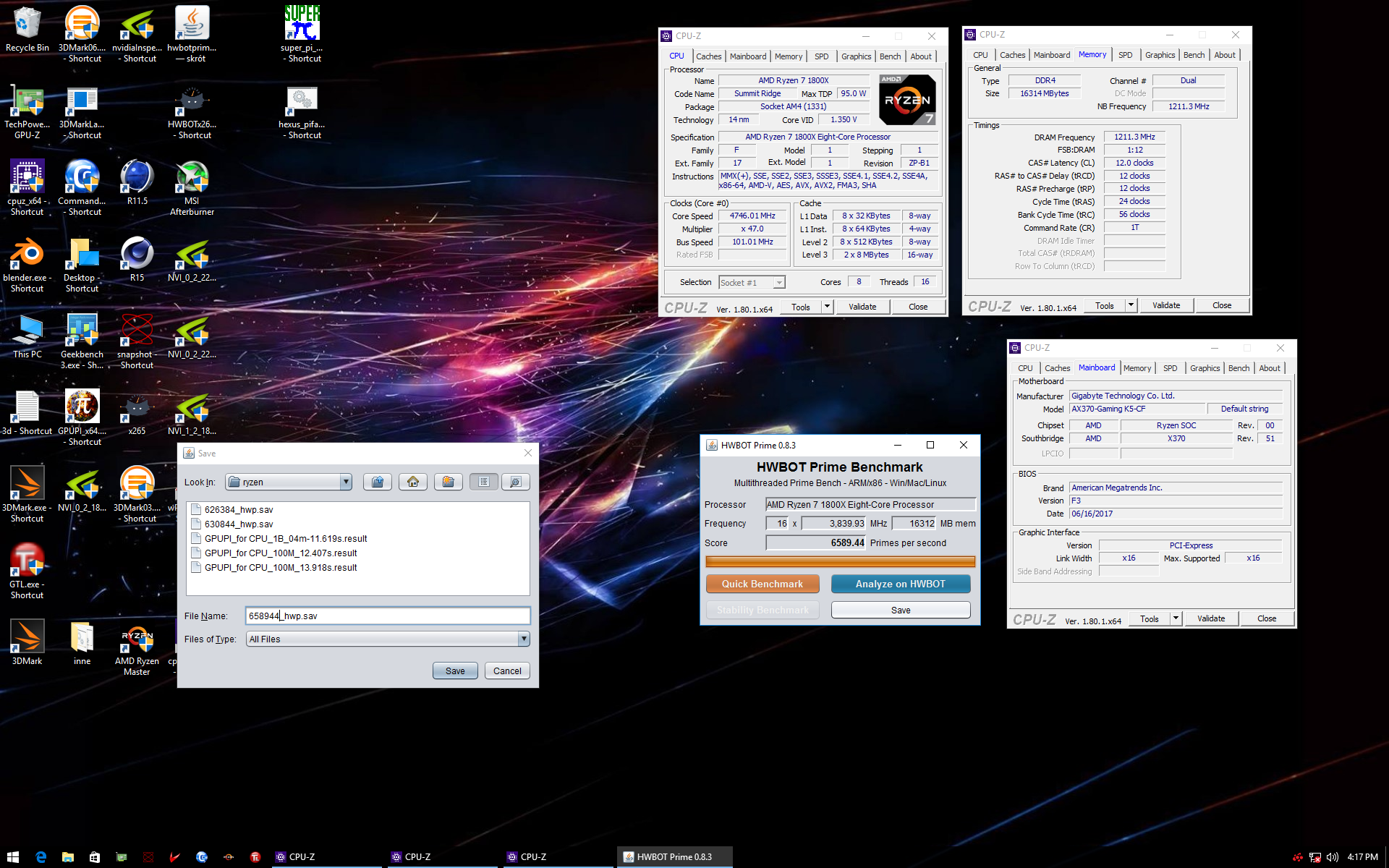
Task: Click the Score value field 6589.44
Action: coord(816,542)
